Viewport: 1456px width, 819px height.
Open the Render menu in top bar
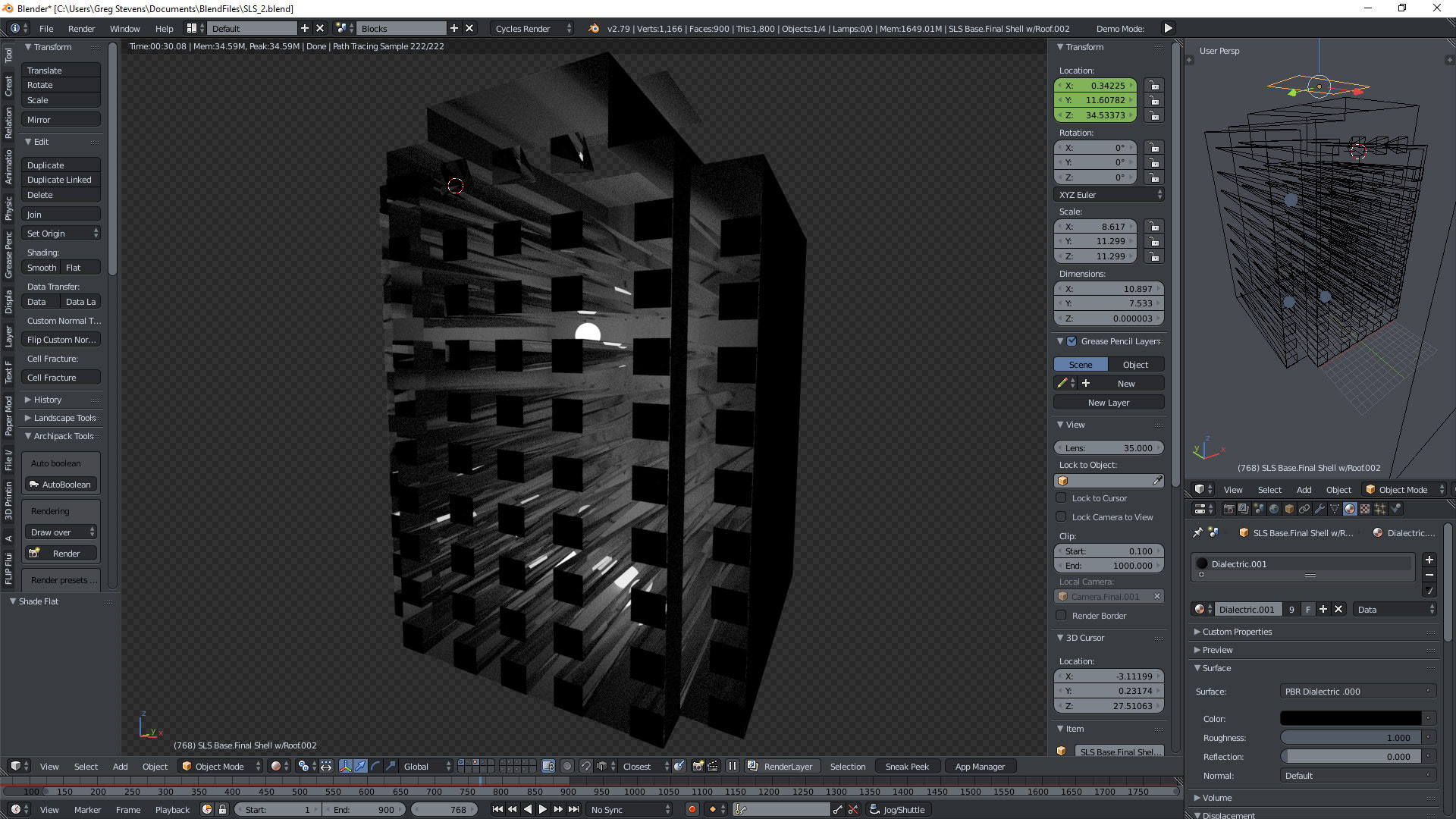click(x=81, y=29)
